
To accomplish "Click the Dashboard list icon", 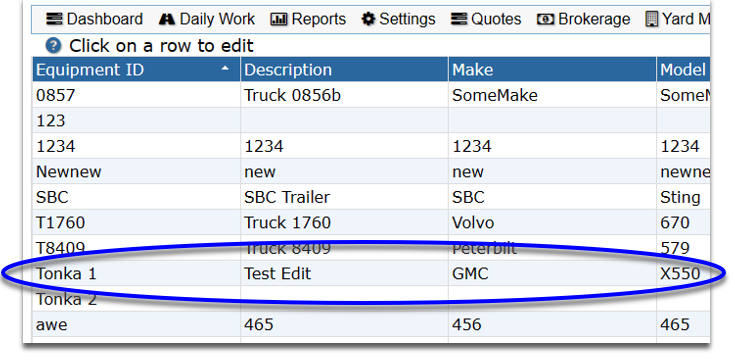I will (x=54, y=19).
